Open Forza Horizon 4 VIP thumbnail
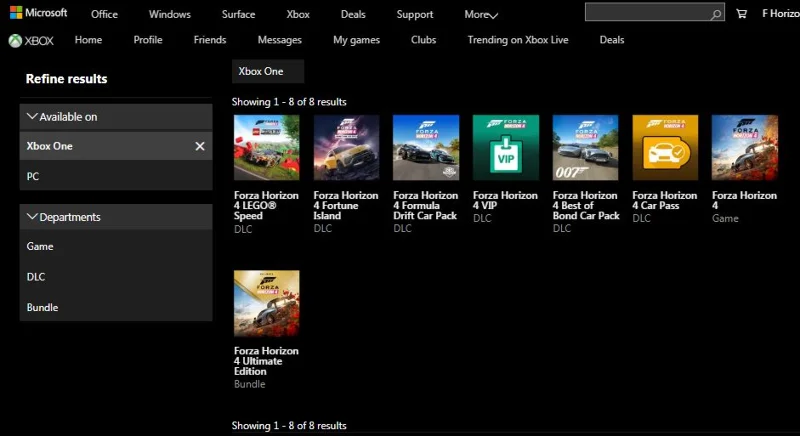 505,147
